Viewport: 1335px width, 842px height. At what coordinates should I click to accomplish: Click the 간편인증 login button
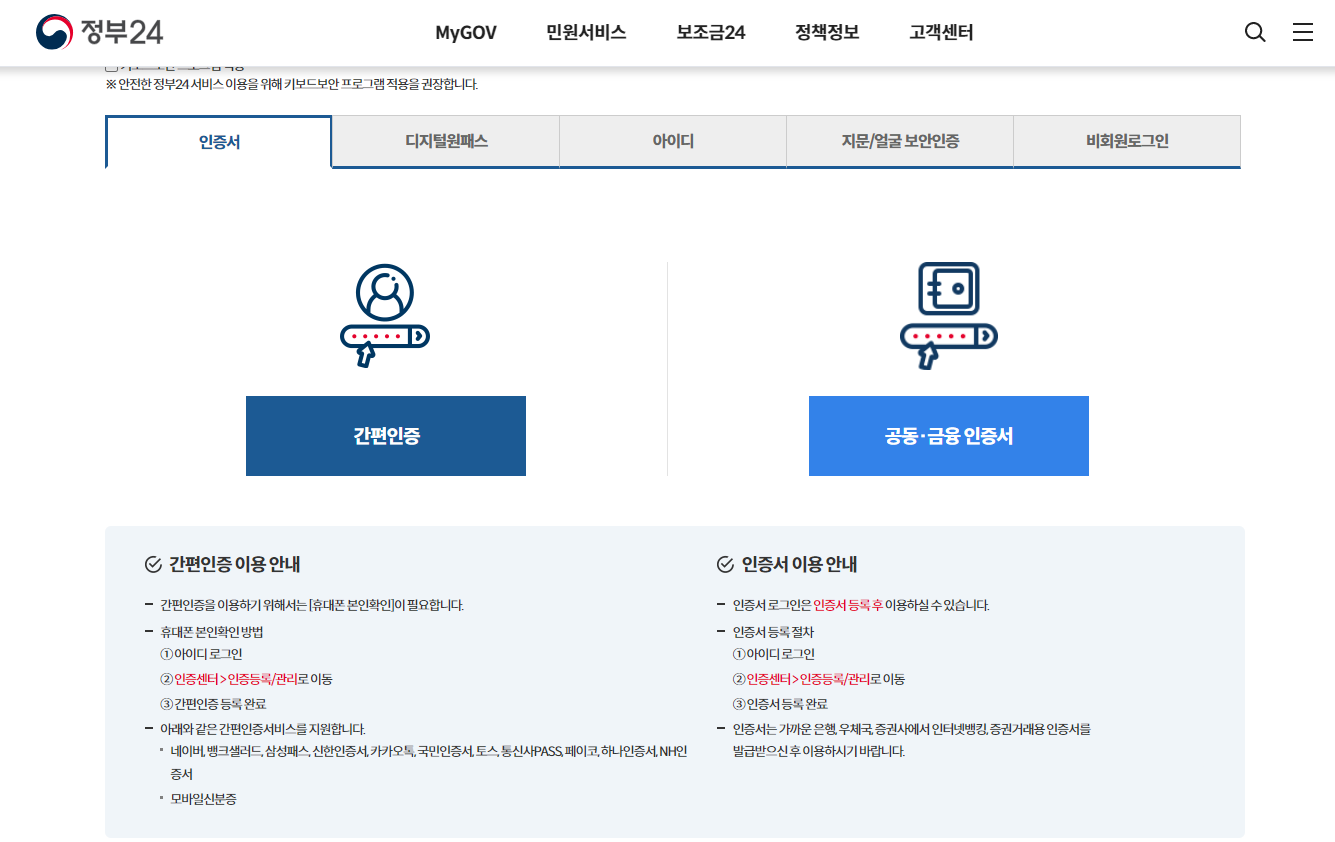[385, 435]
